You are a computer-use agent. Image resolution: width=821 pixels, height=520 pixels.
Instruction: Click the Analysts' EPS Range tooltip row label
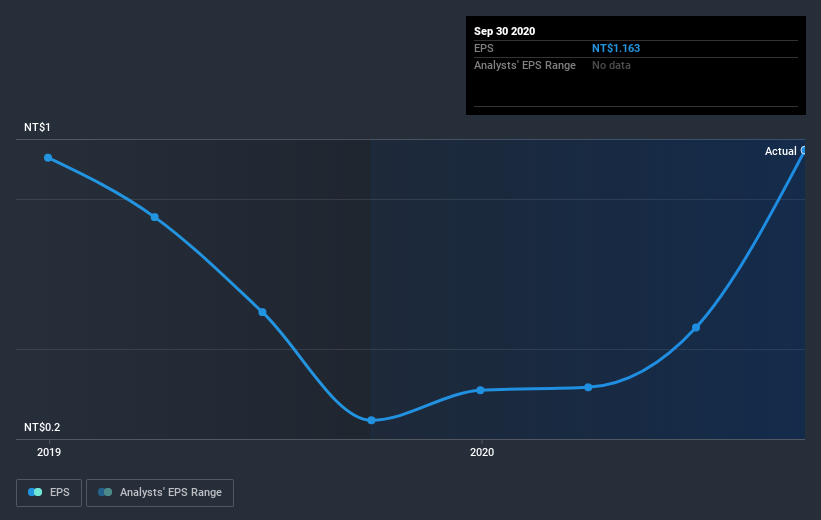[x=525, y=65]
